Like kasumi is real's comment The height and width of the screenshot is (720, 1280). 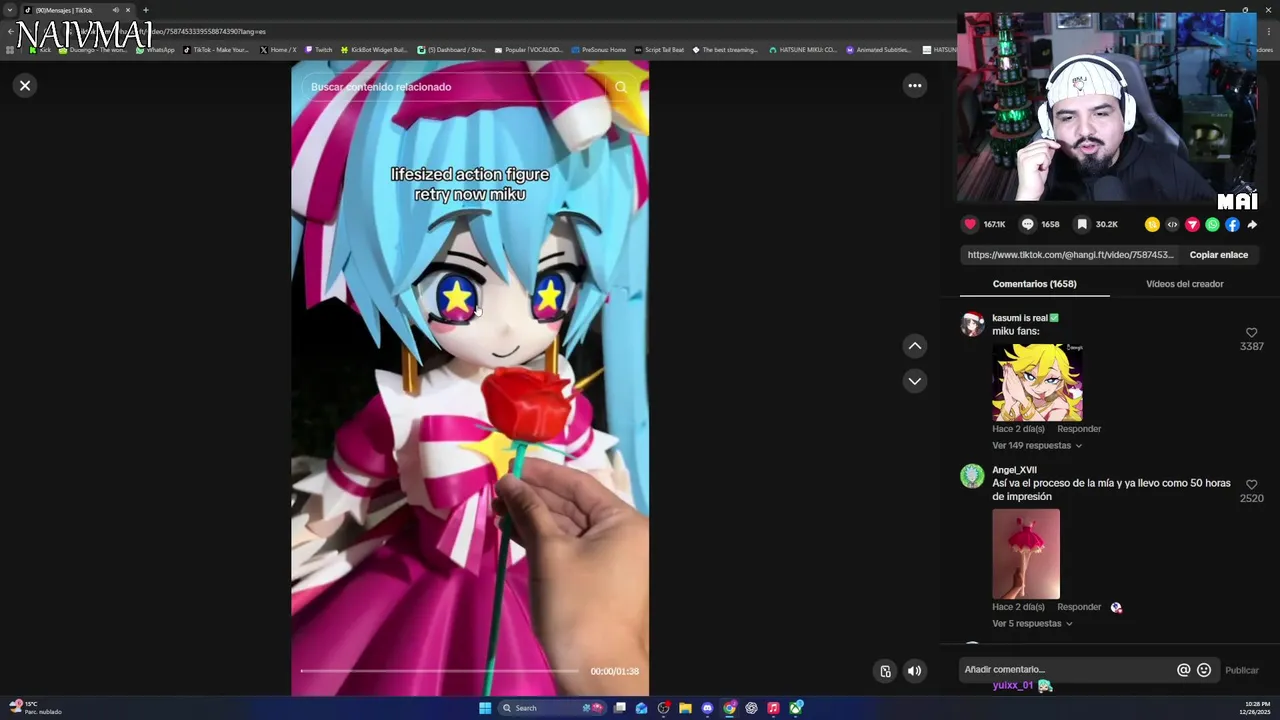[x=1251, y=333]
